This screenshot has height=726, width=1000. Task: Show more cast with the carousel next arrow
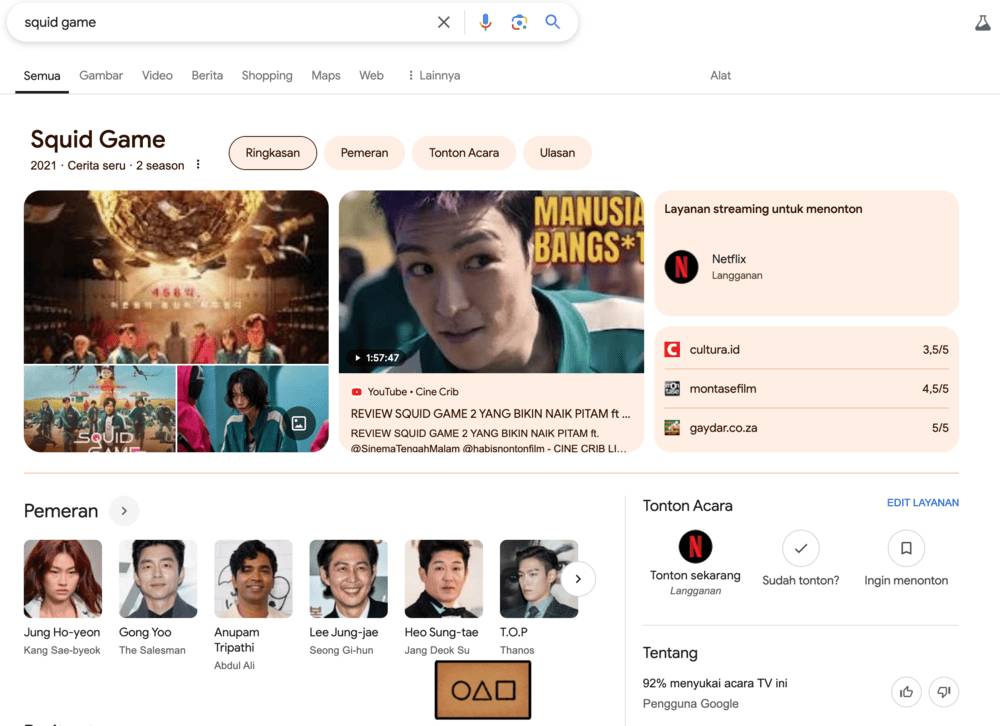tap(578, 579)
